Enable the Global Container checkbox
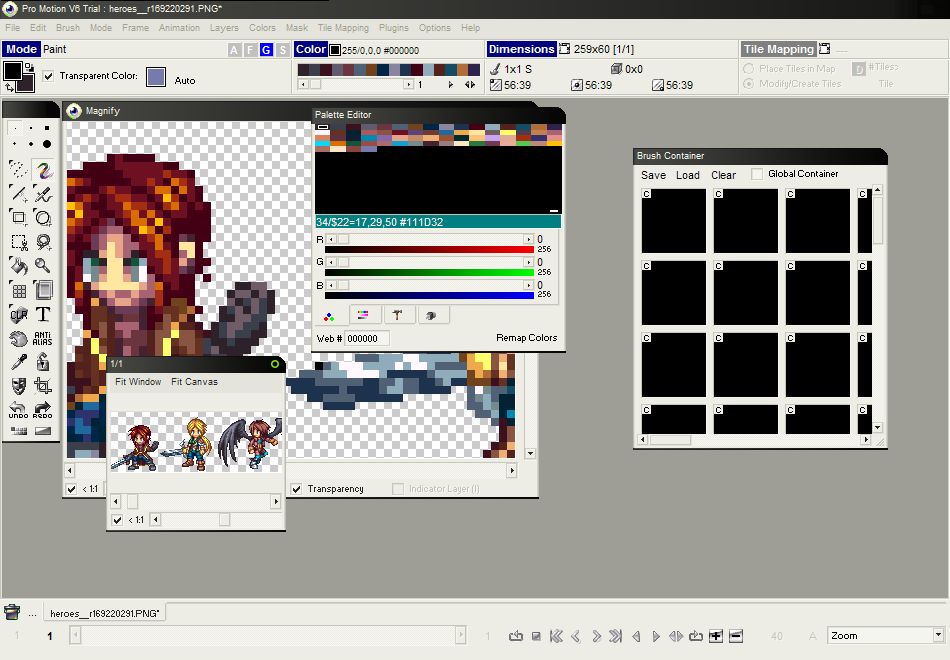Screen dimensions: 950x660 point(757,174)
